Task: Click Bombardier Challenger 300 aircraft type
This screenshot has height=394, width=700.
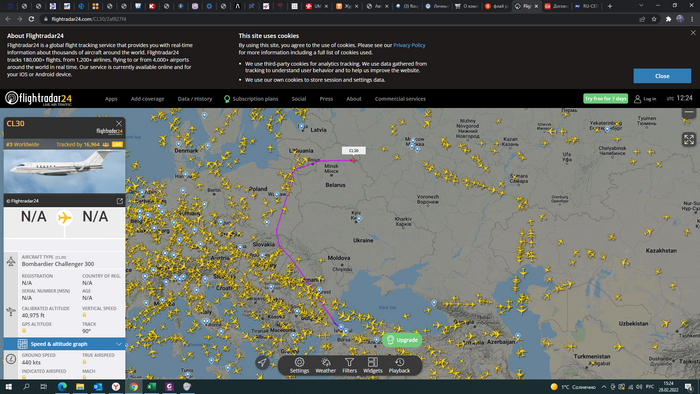Action: point(58,264)
